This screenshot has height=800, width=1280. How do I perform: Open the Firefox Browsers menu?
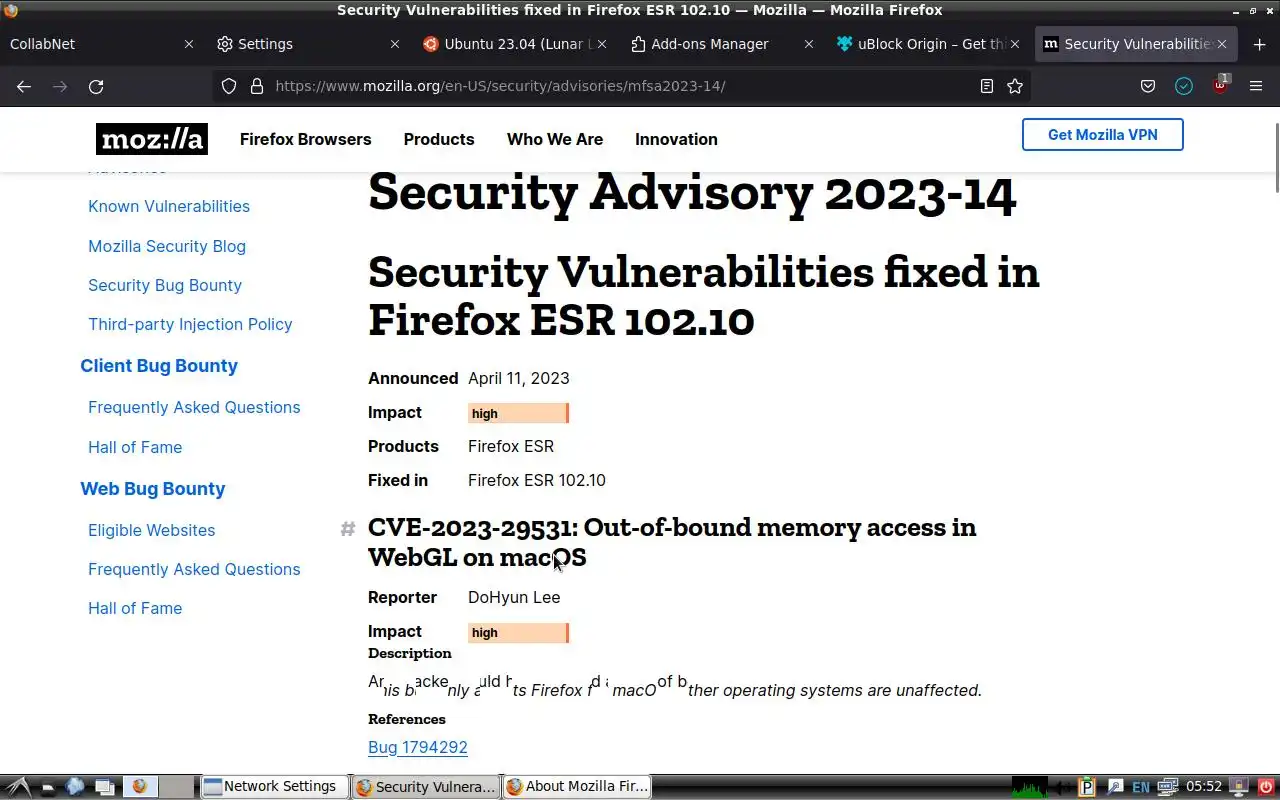[305, 139]
